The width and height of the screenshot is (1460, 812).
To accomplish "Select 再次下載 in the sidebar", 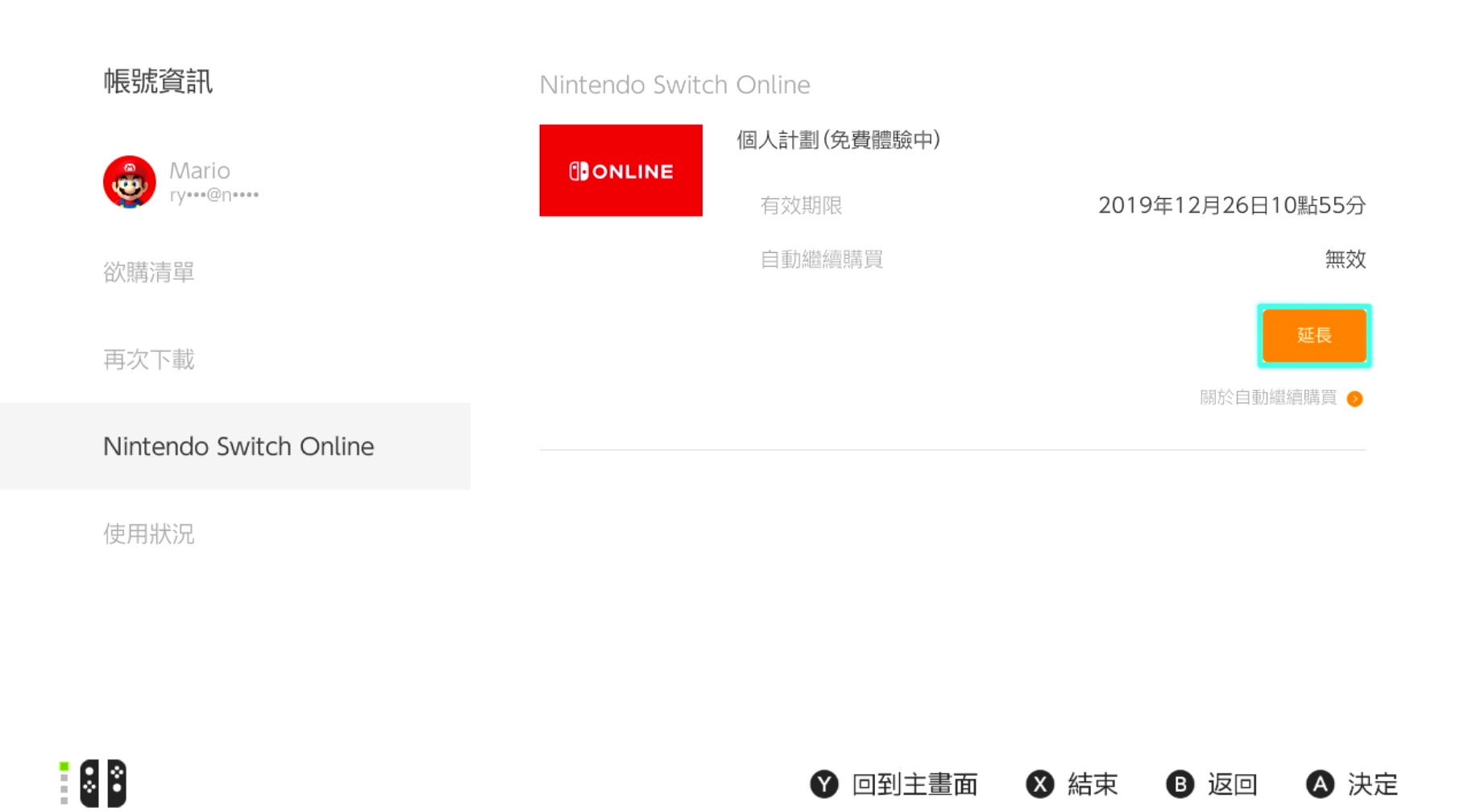I will click(149, 359).
